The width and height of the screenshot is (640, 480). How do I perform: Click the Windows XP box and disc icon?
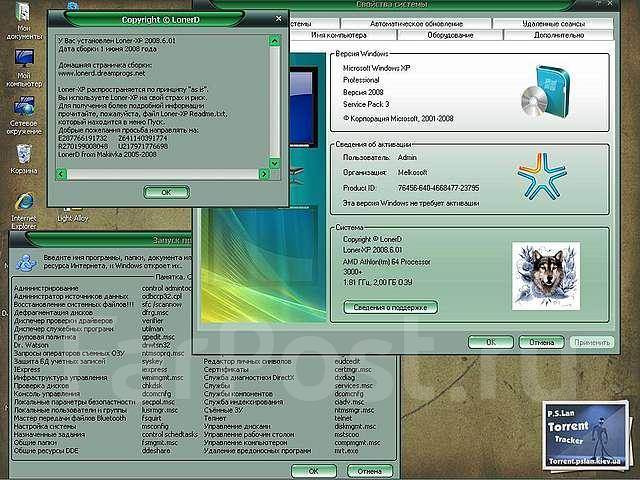pyautogui.click(x=541, y=90)
